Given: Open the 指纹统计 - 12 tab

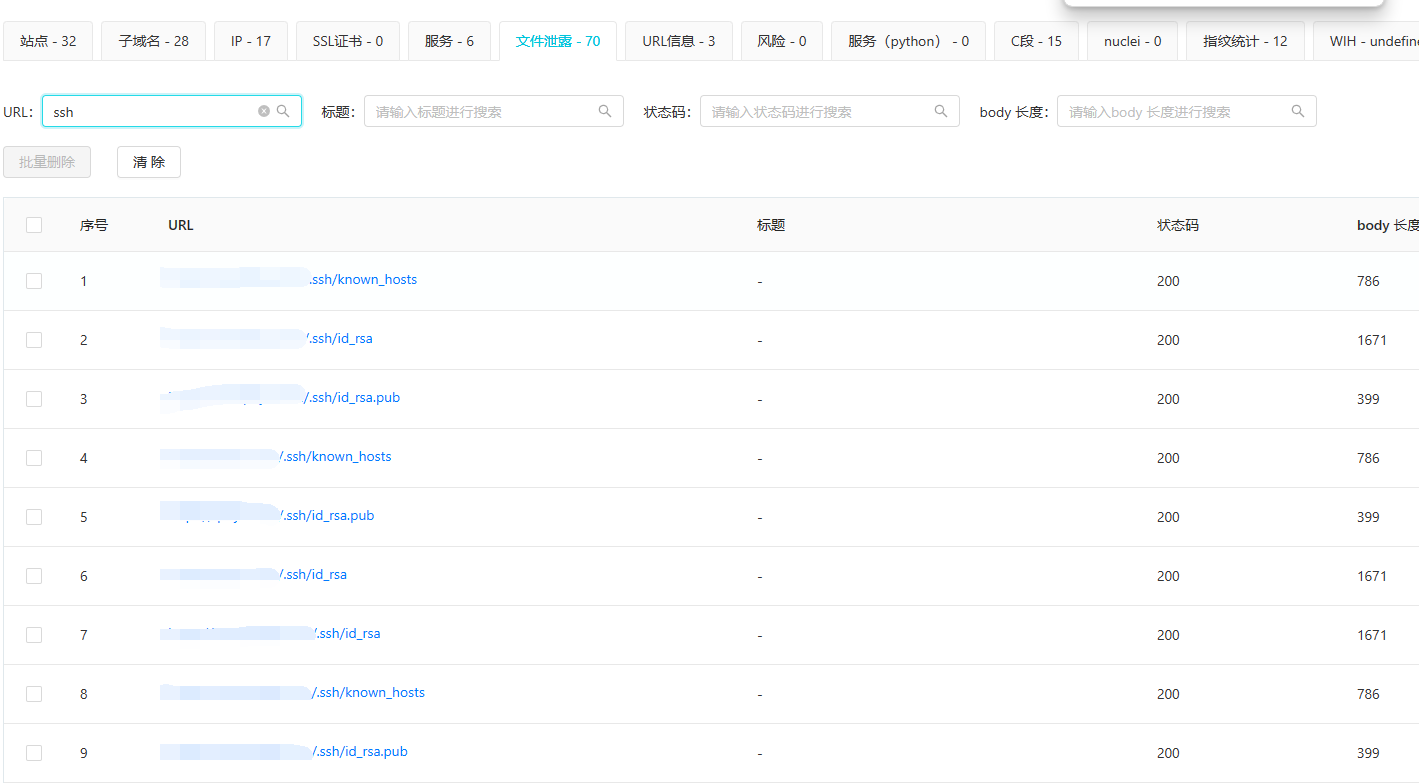Looking at the screenshot, I should pos(1245,41).
